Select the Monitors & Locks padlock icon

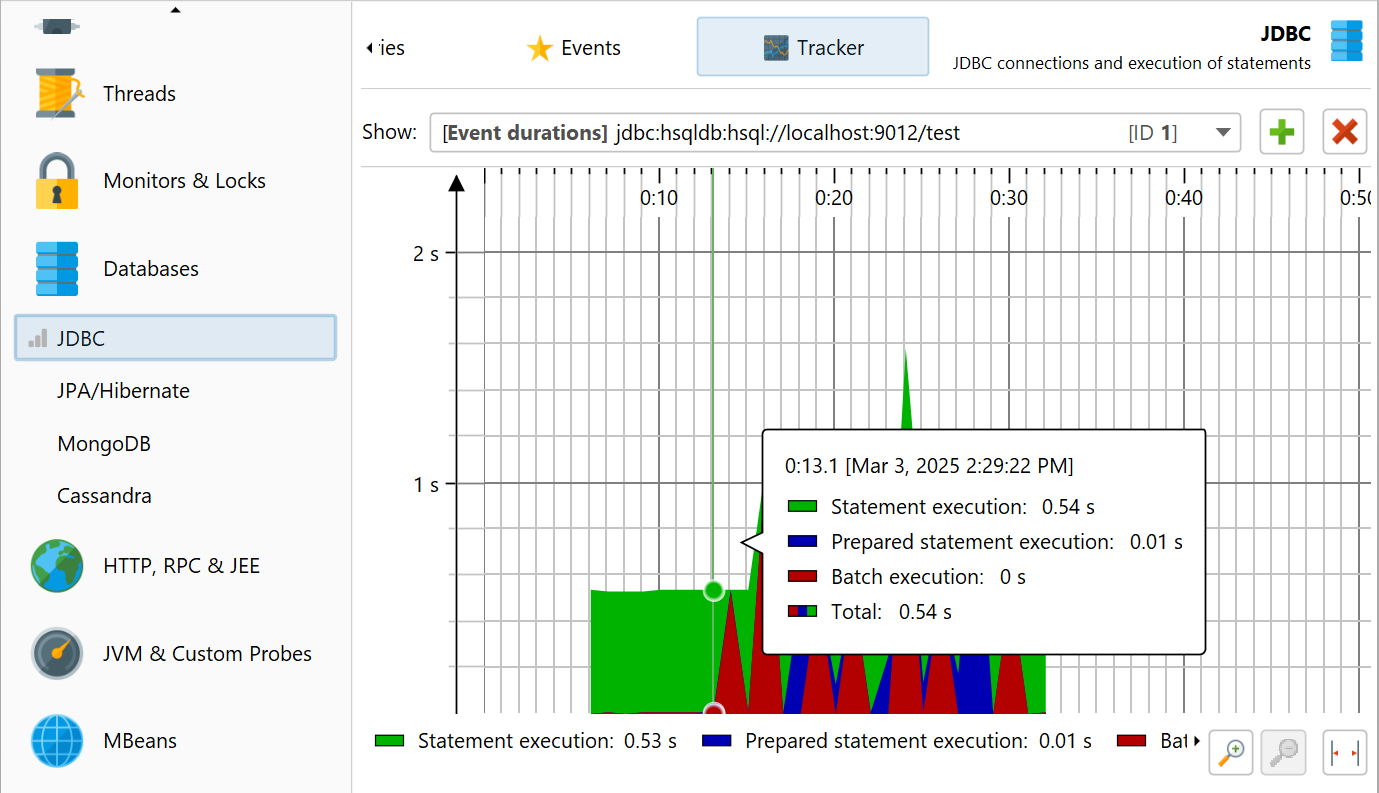57,181
